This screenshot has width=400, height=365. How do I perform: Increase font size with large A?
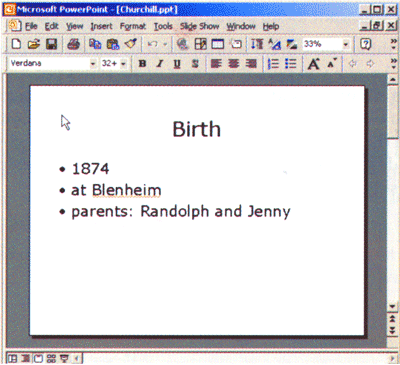click(313, 63)
